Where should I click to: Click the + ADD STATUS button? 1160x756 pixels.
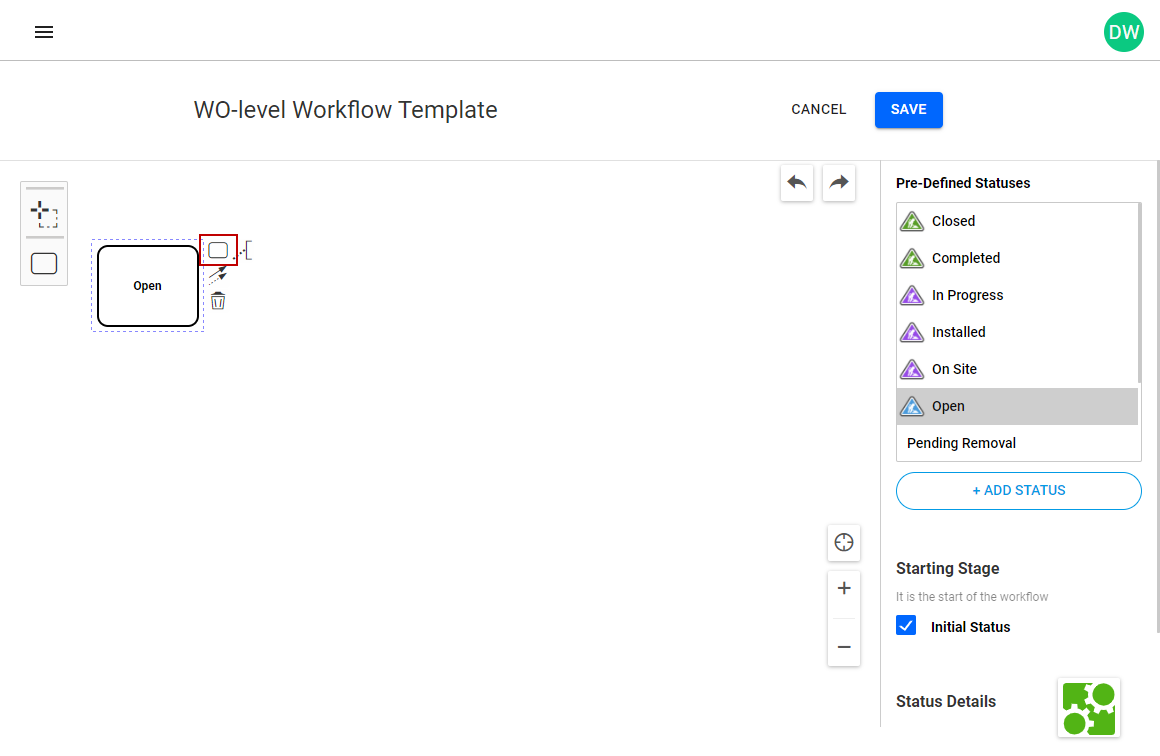point(1018,490)
